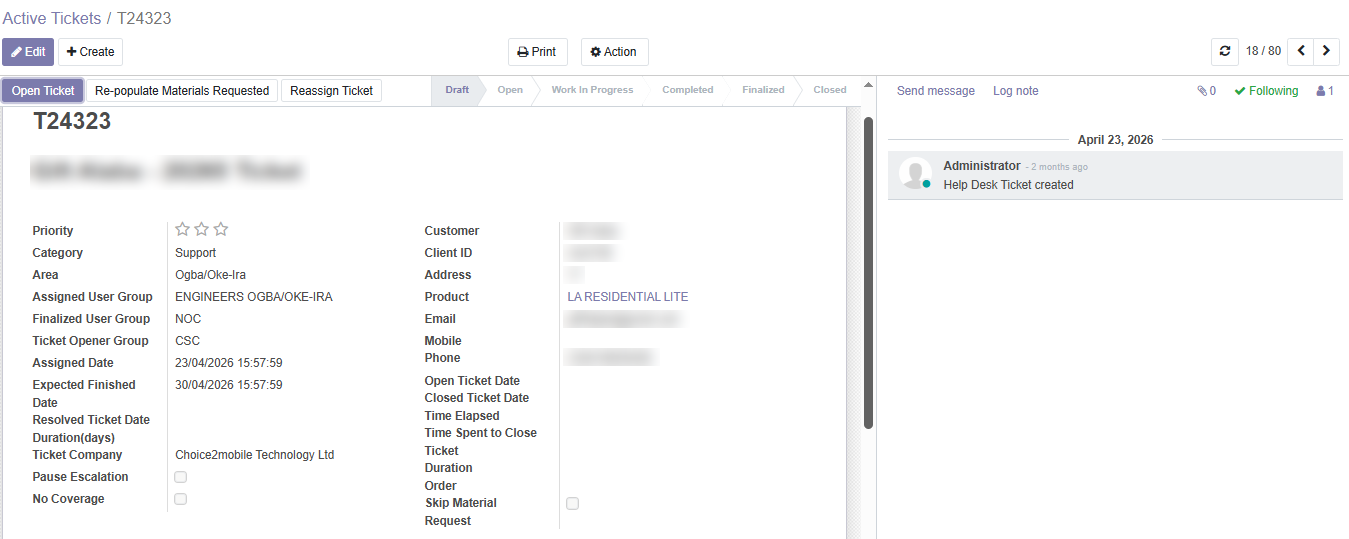
Task: Open LA RESIDENTIAL LITE product link
Action: (628, 297)
